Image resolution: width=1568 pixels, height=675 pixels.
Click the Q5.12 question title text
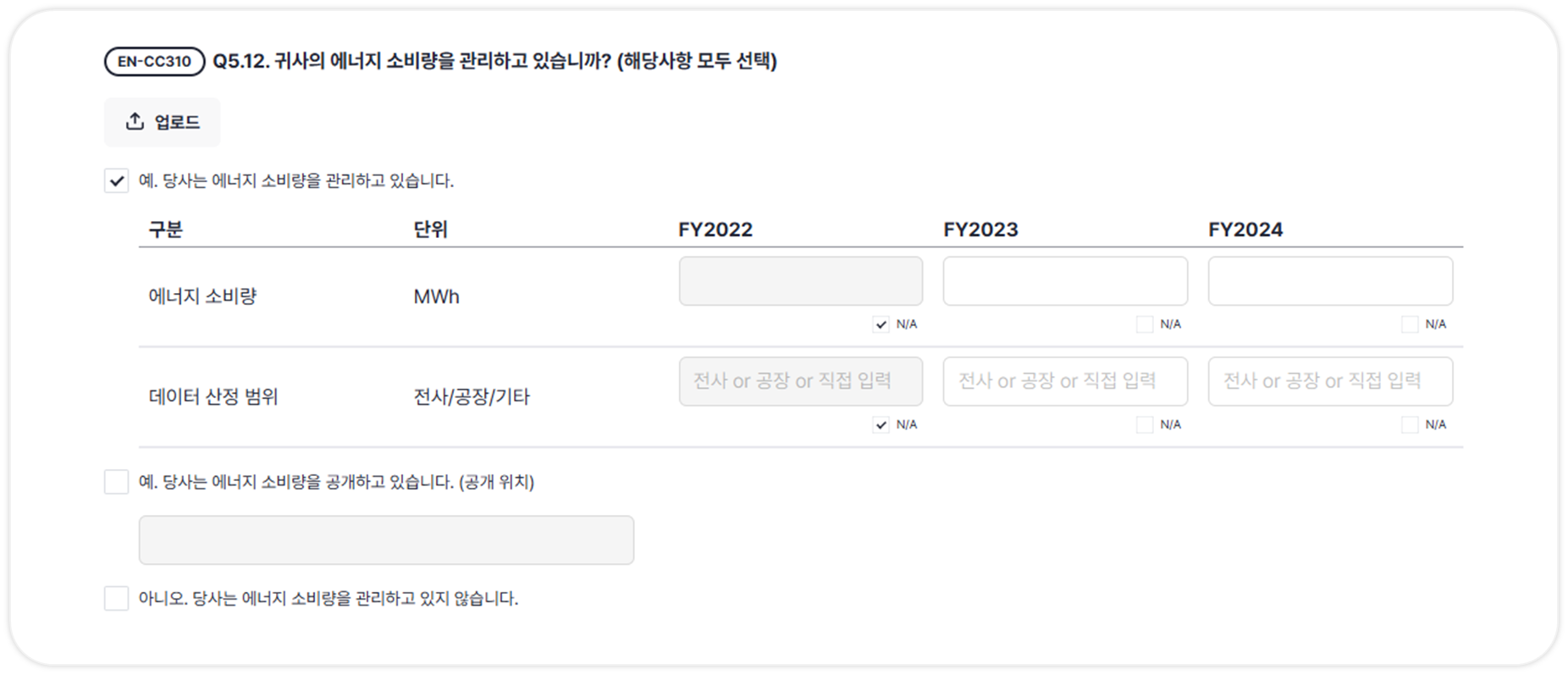pos(494,61)
